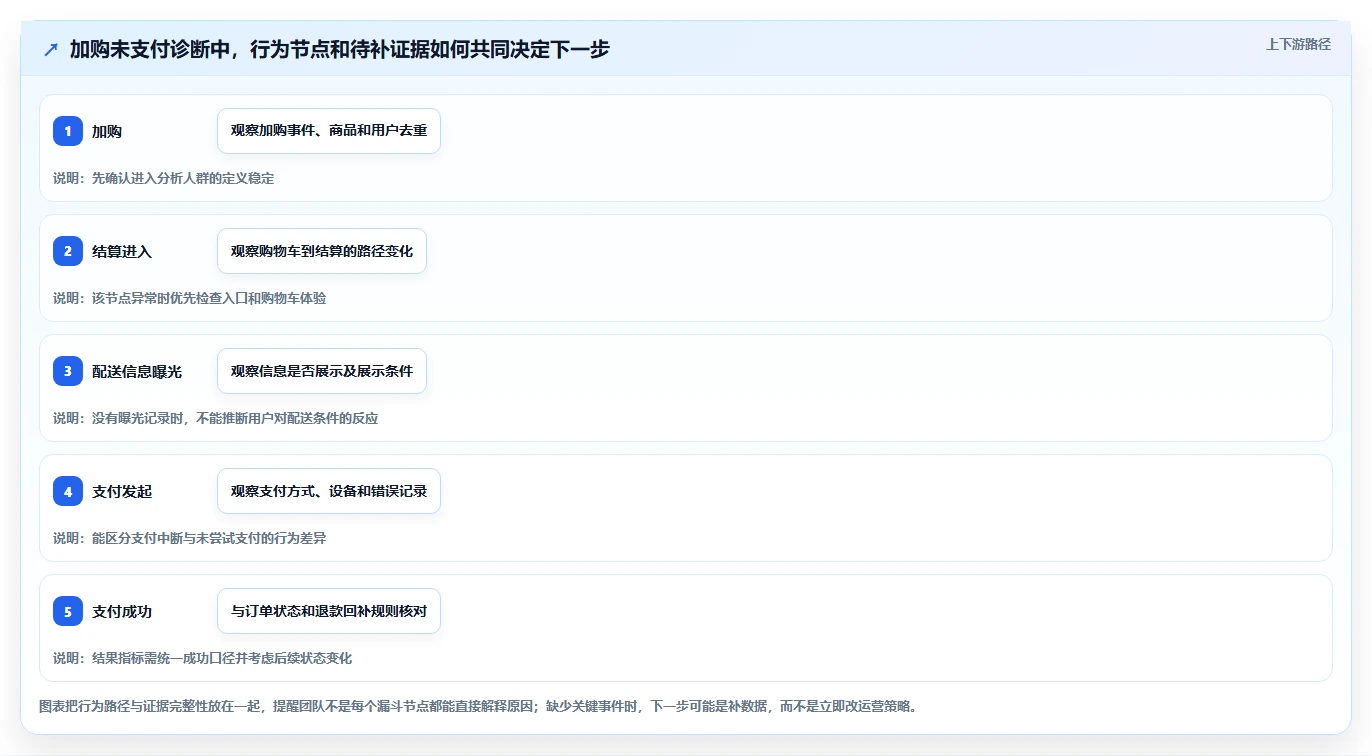The height and width of the screenshot is (756, 1372).
Task: Click the step 1 number badge
Action: 68,131
